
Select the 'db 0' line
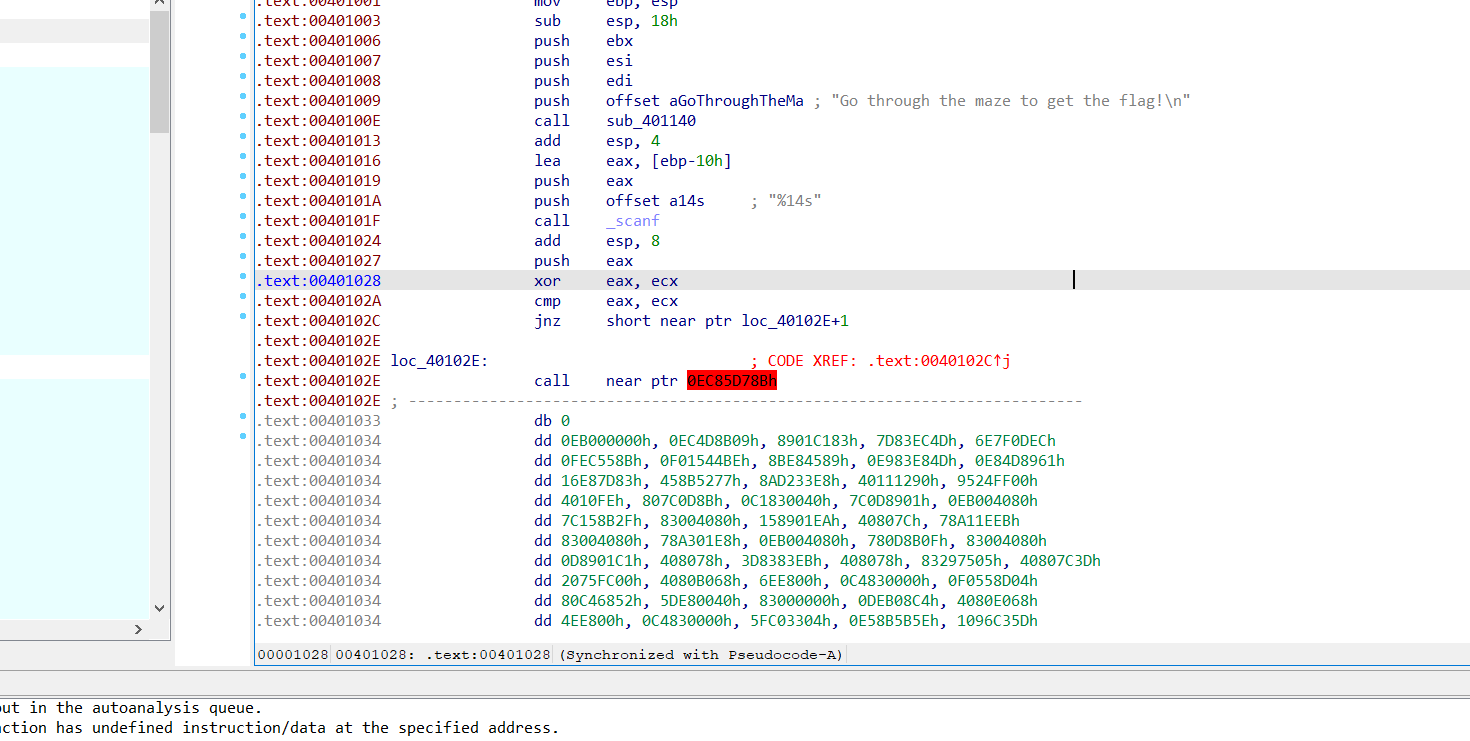tap(552, 421)
